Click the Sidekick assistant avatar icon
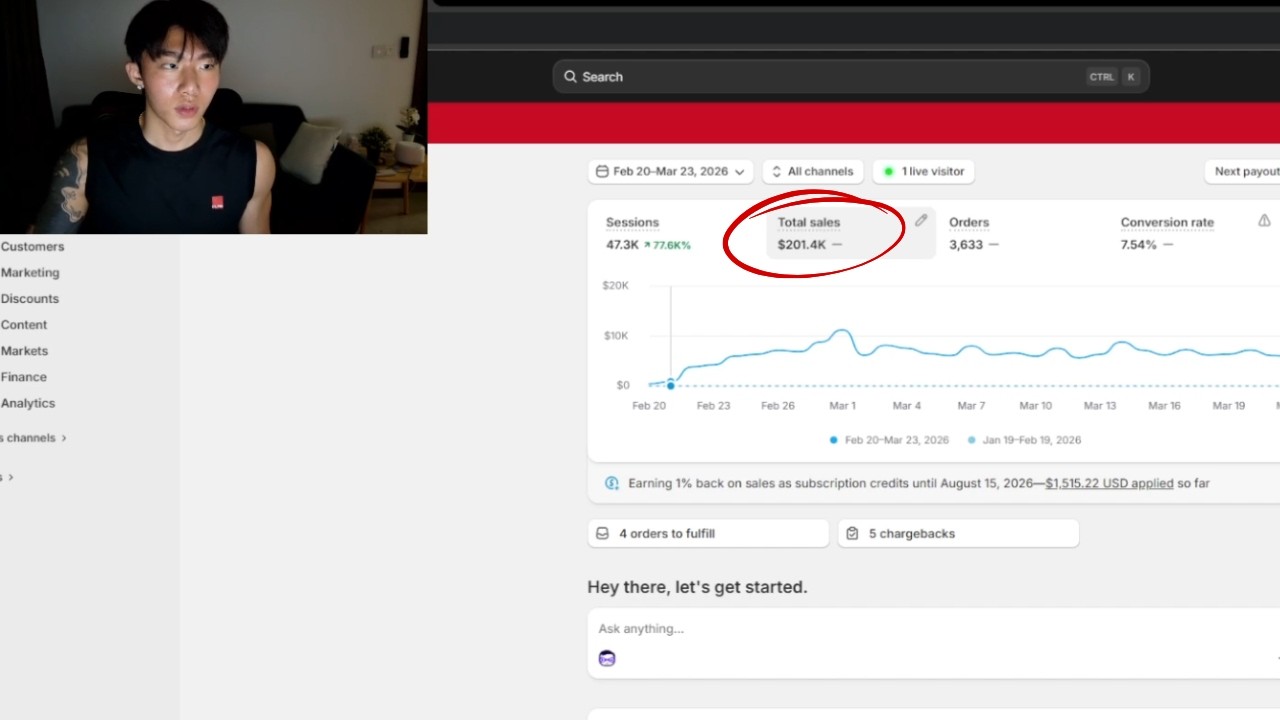The width and height of the screenshot is (1280, 720). pyautogui.click(x=607, y=658)
